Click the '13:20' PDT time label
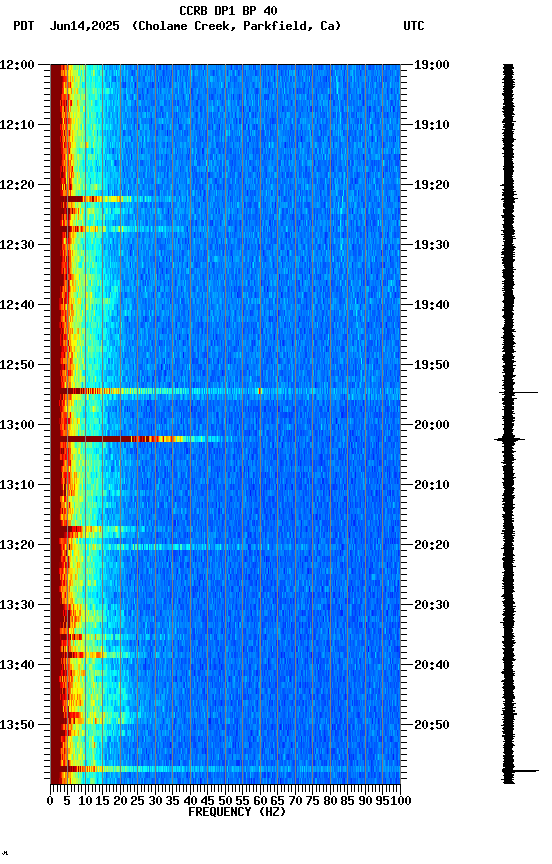Screen dimensions: 552x864 (x=17, y=545)
